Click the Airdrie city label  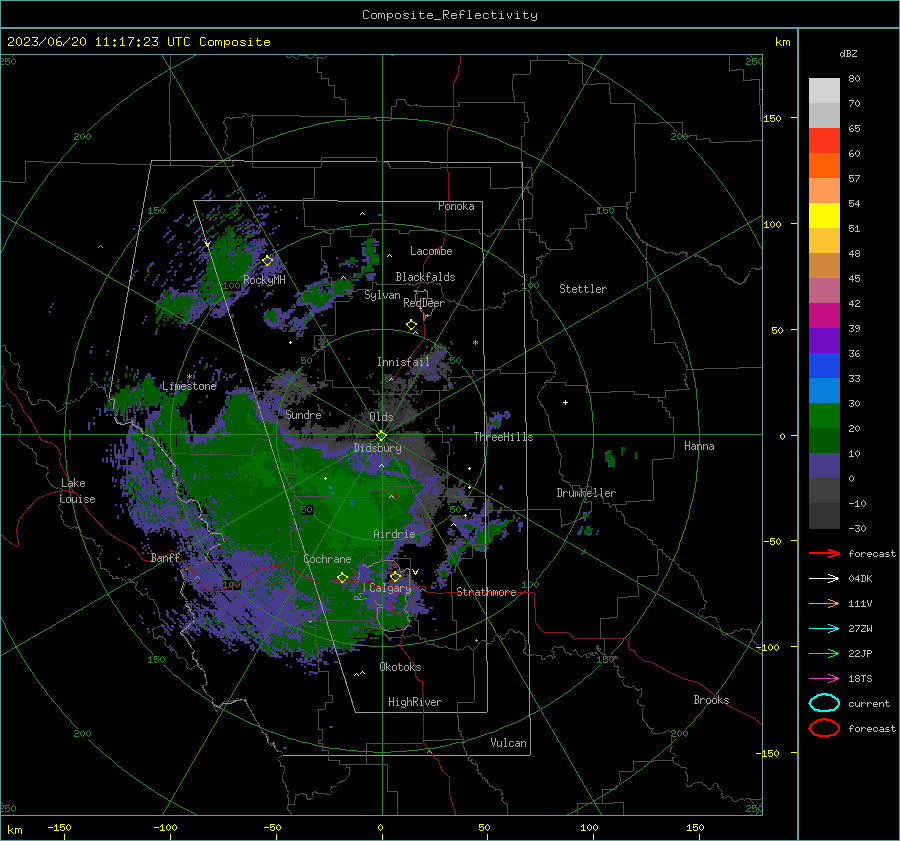click(x=394, y=534)
